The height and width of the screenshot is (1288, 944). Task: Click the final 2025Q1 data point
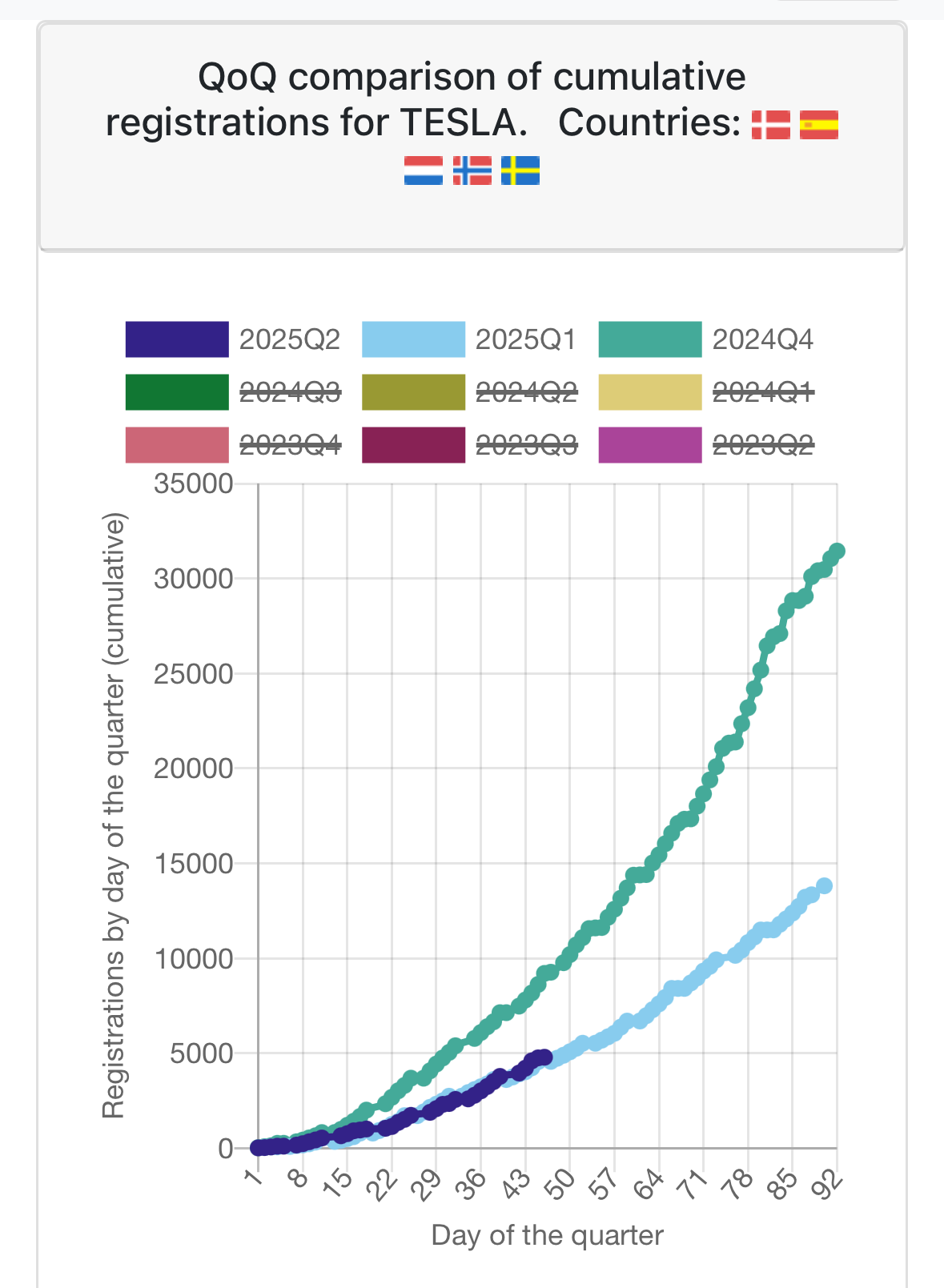tap(825, 885)
